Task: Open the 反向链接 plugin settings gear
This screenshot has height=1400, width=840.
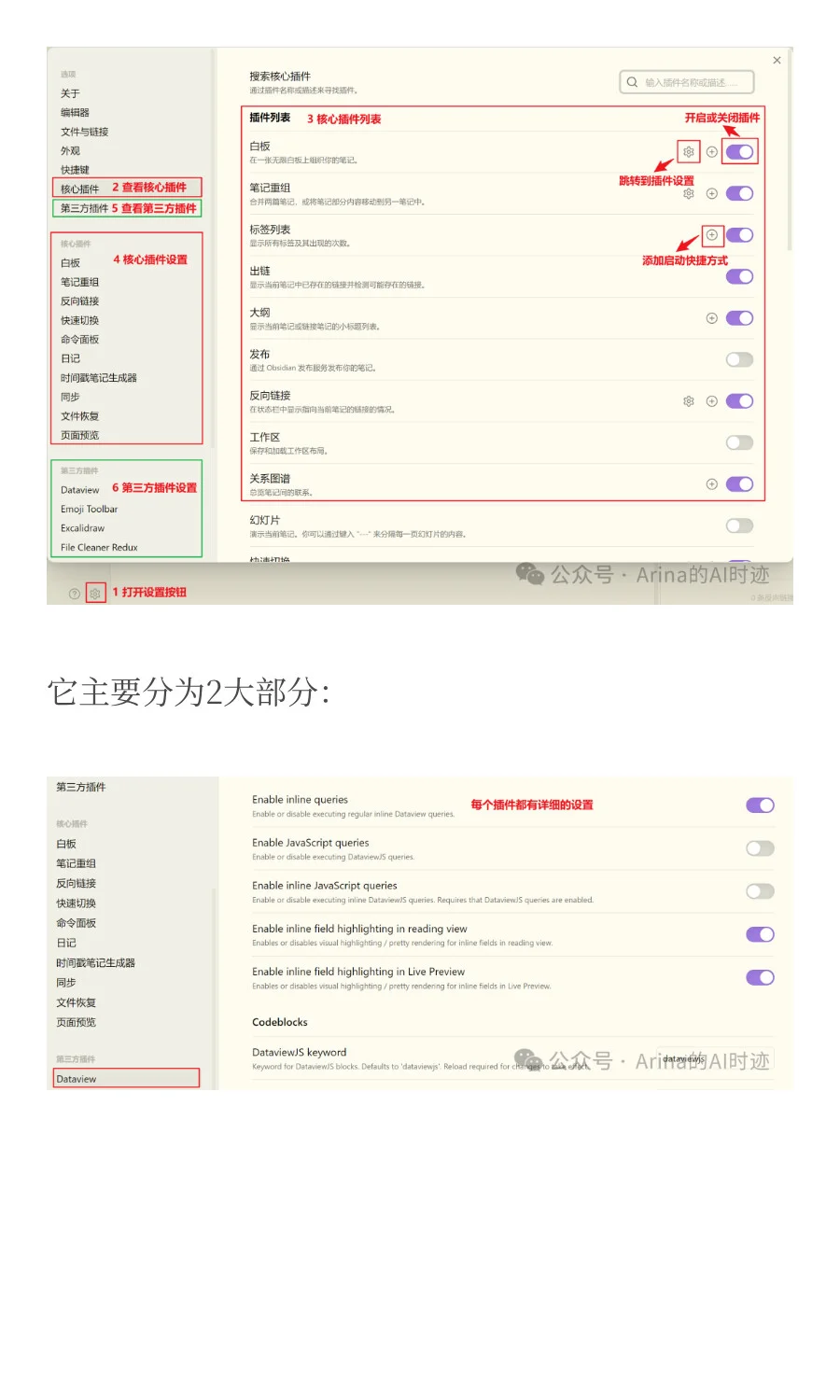Action: [x=688, y=400]
